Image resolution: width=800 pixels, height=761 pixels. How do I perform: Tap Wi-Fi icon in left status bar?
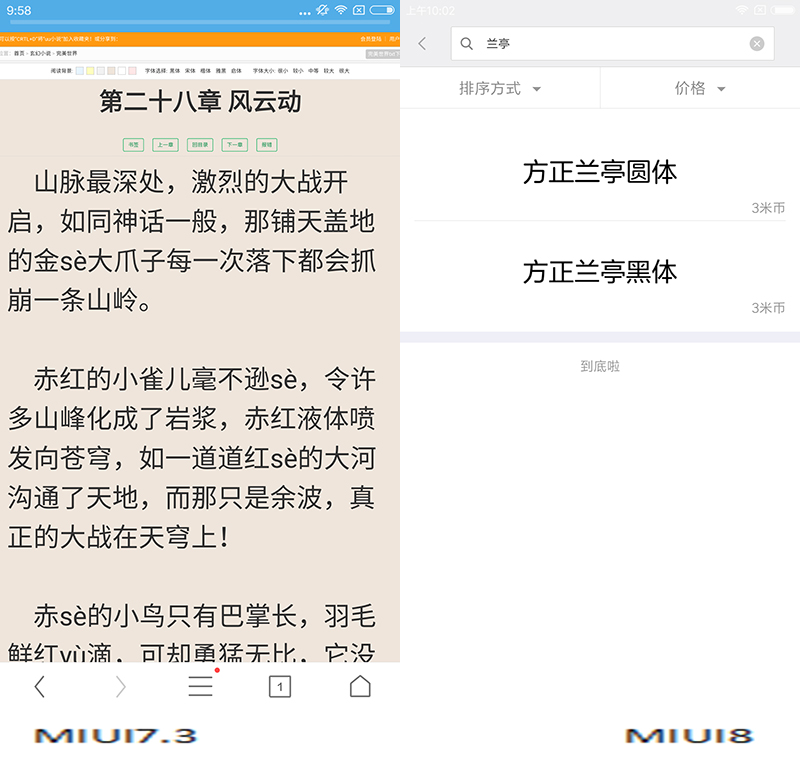coord(341,10)
